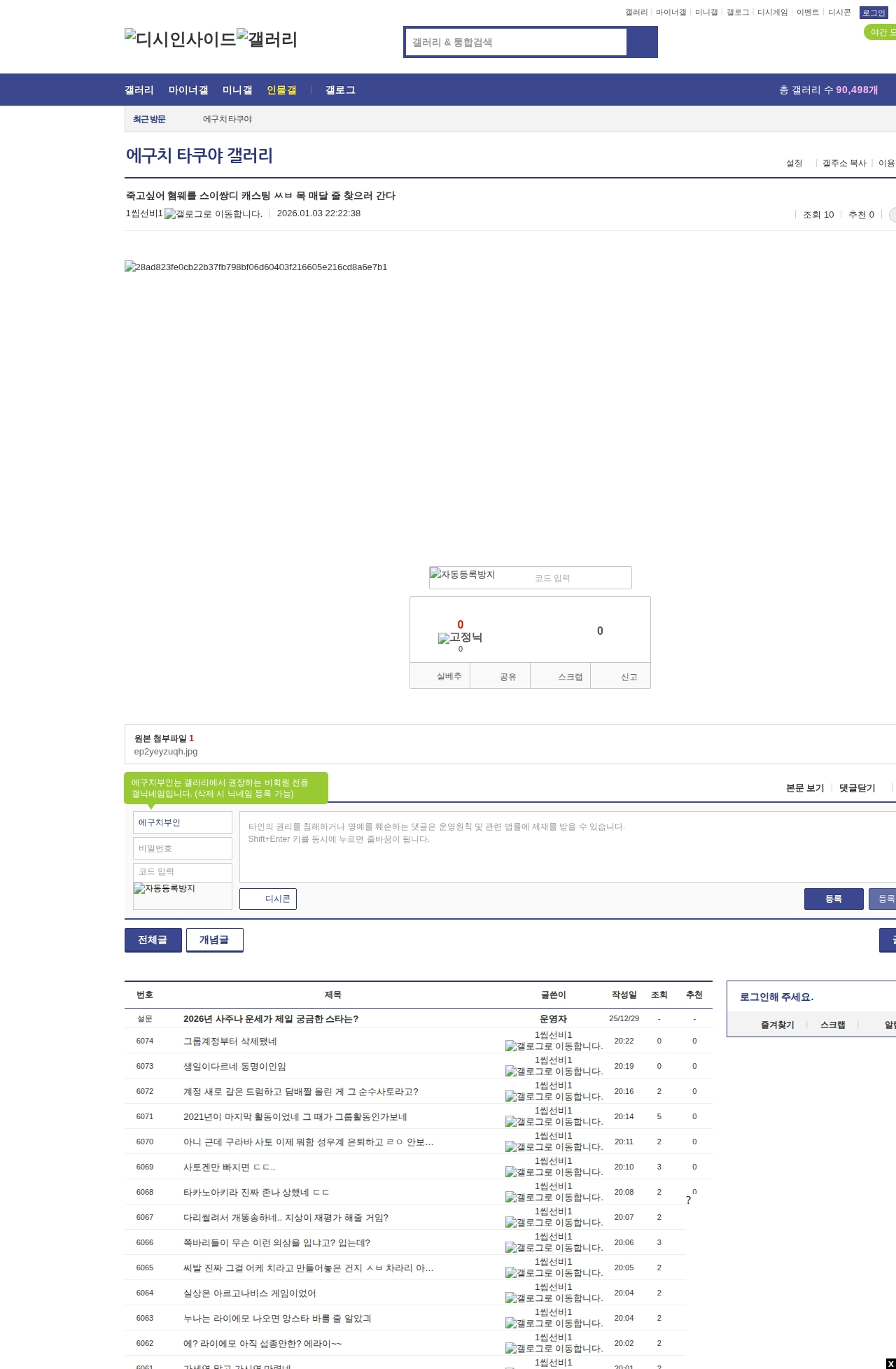The image size is (896, 1369).
Task: Focus the comment text area
Action: point(568,847)
